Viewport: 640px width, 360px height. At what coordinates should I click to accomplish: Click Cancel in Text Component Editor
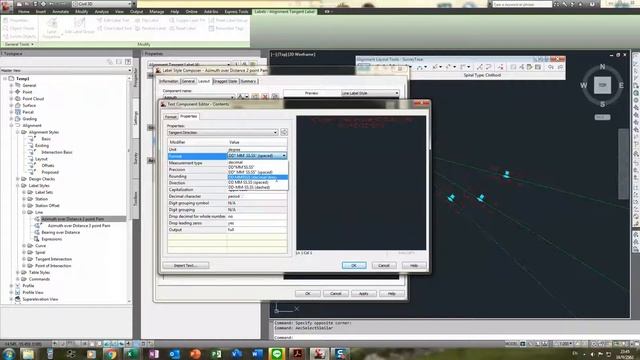click(x=384, y=265)
